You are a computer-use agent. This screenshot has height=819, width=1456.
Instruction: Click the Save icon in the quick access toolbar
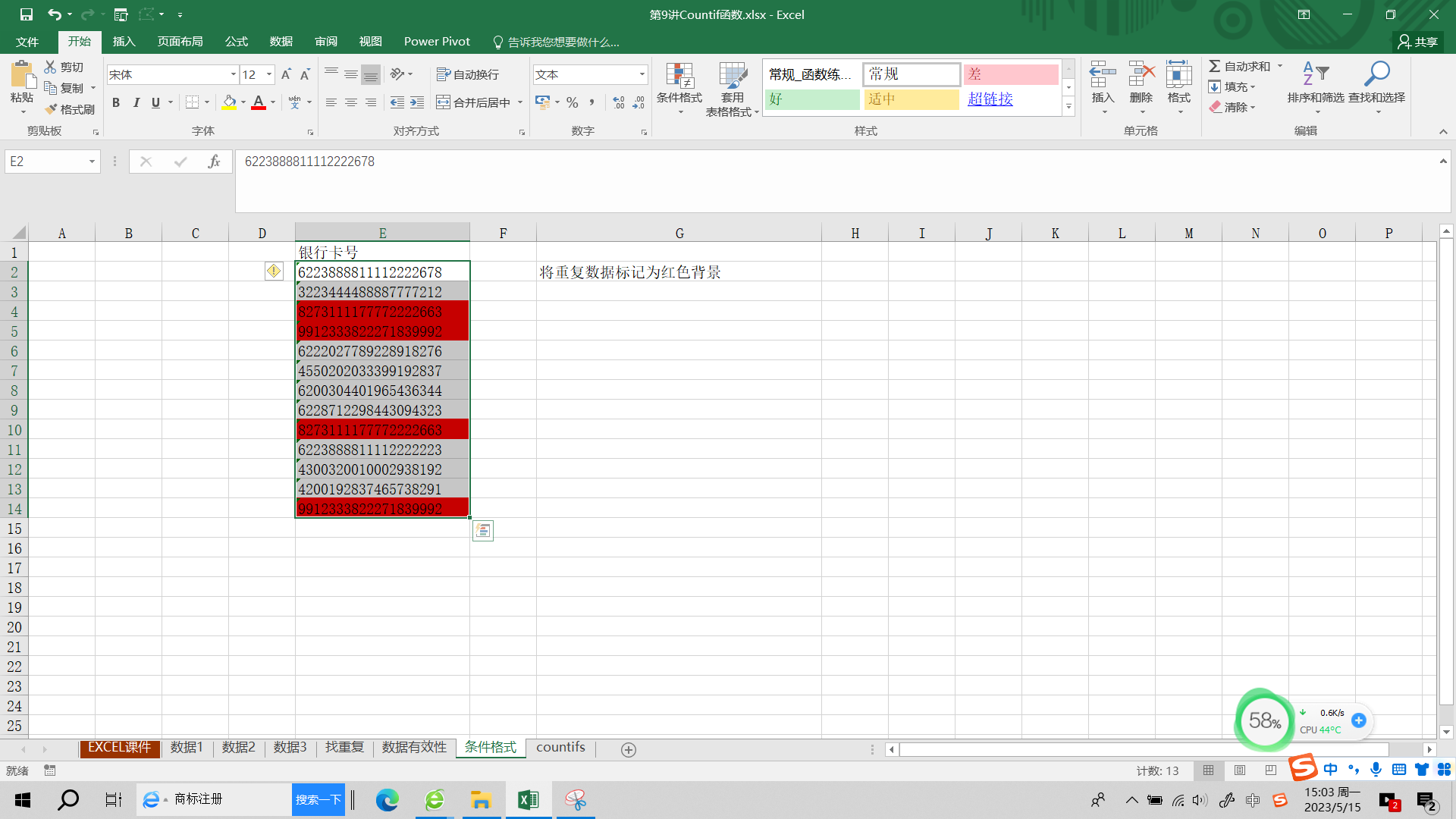tap(26, 14)
